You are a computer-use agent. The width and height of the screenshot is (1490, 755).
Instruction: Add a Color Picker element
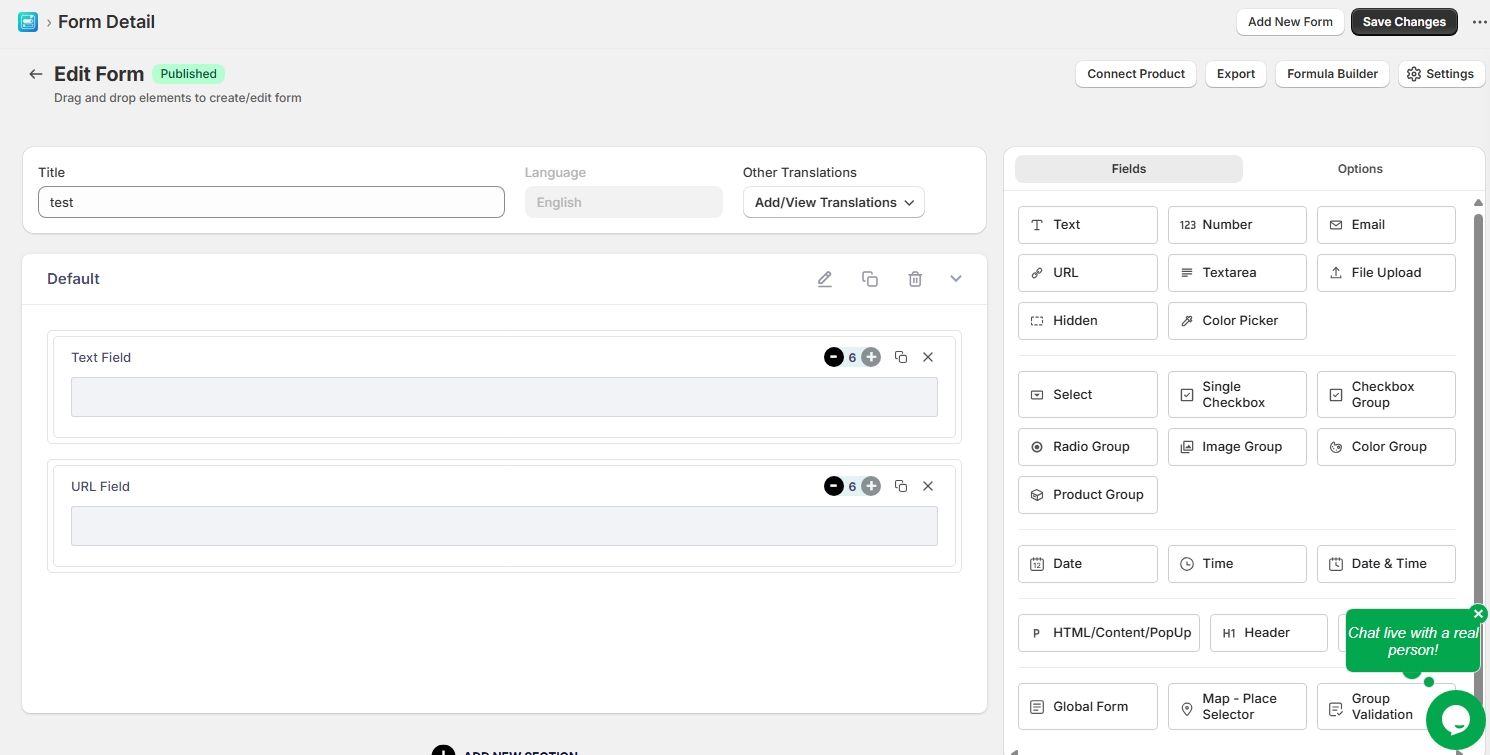[x=1237, y=321]
